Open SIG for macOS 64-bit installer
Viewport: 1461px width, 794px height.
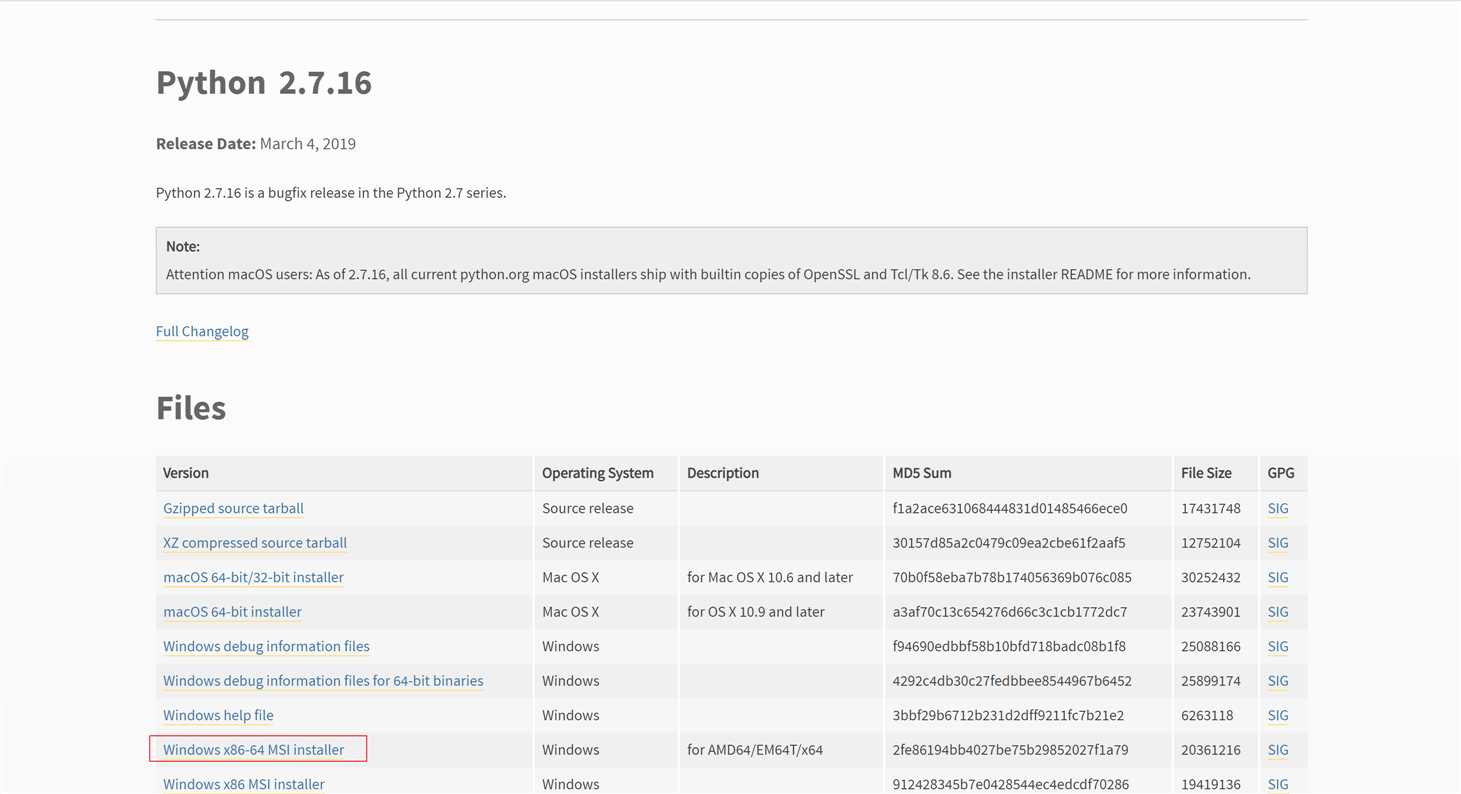1278,612
